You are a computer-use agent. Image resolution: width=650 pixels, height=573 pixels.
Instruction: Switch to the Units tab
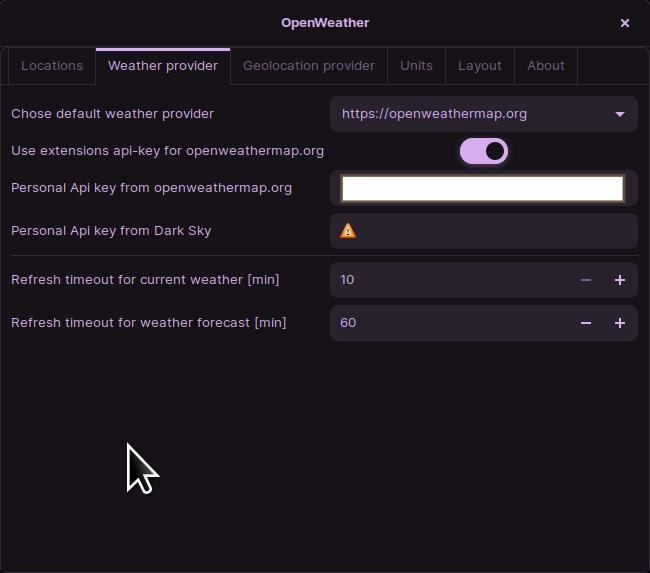pyautogui.click(x=416, y=66)
